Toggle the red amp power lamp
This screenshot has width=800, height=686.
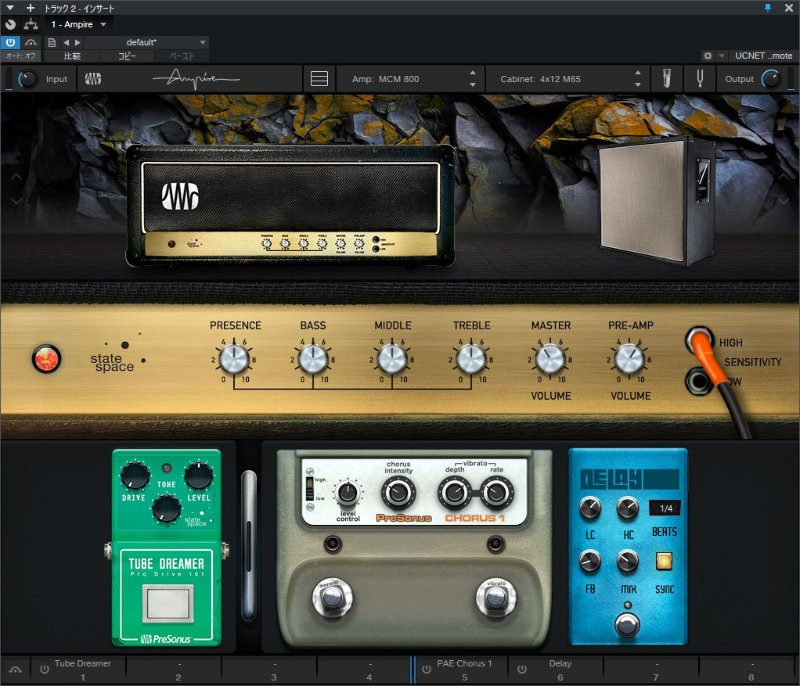[46, 359]
